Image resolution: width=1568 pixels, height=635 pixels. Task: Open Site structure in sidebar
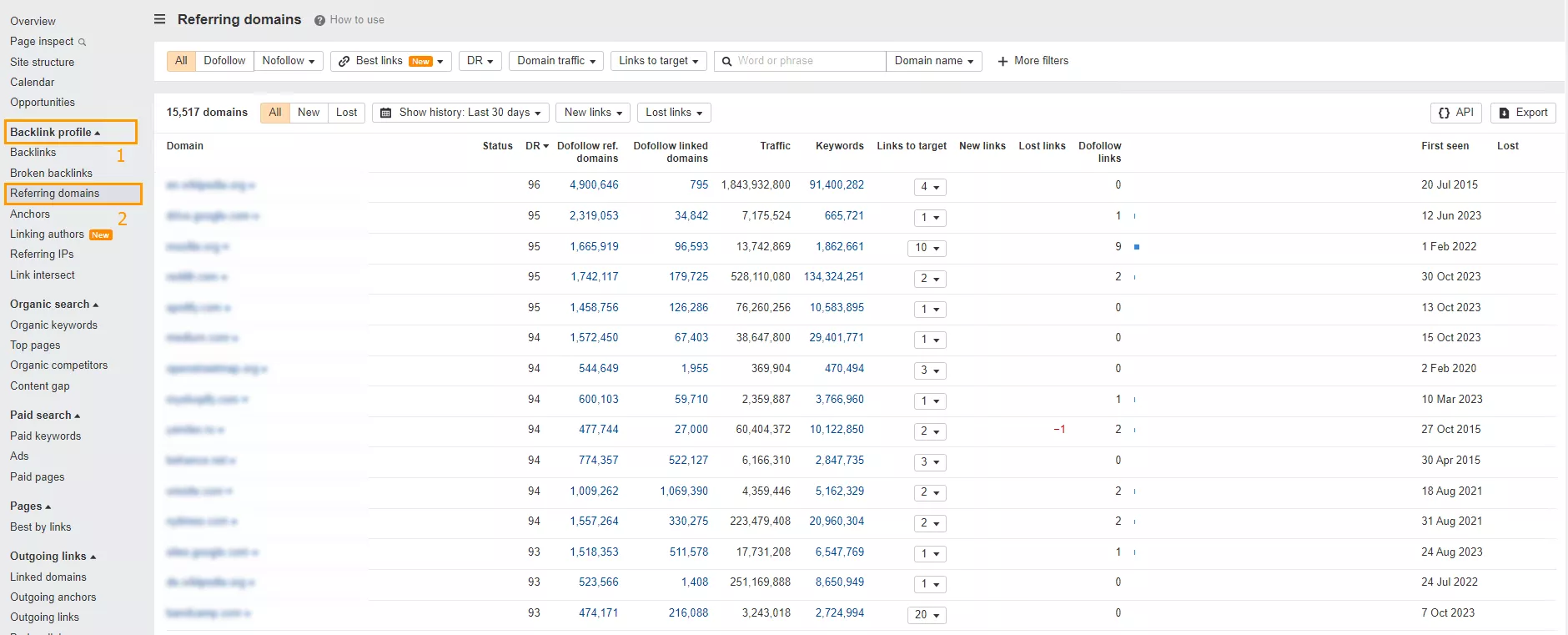(x=42, y=62)
